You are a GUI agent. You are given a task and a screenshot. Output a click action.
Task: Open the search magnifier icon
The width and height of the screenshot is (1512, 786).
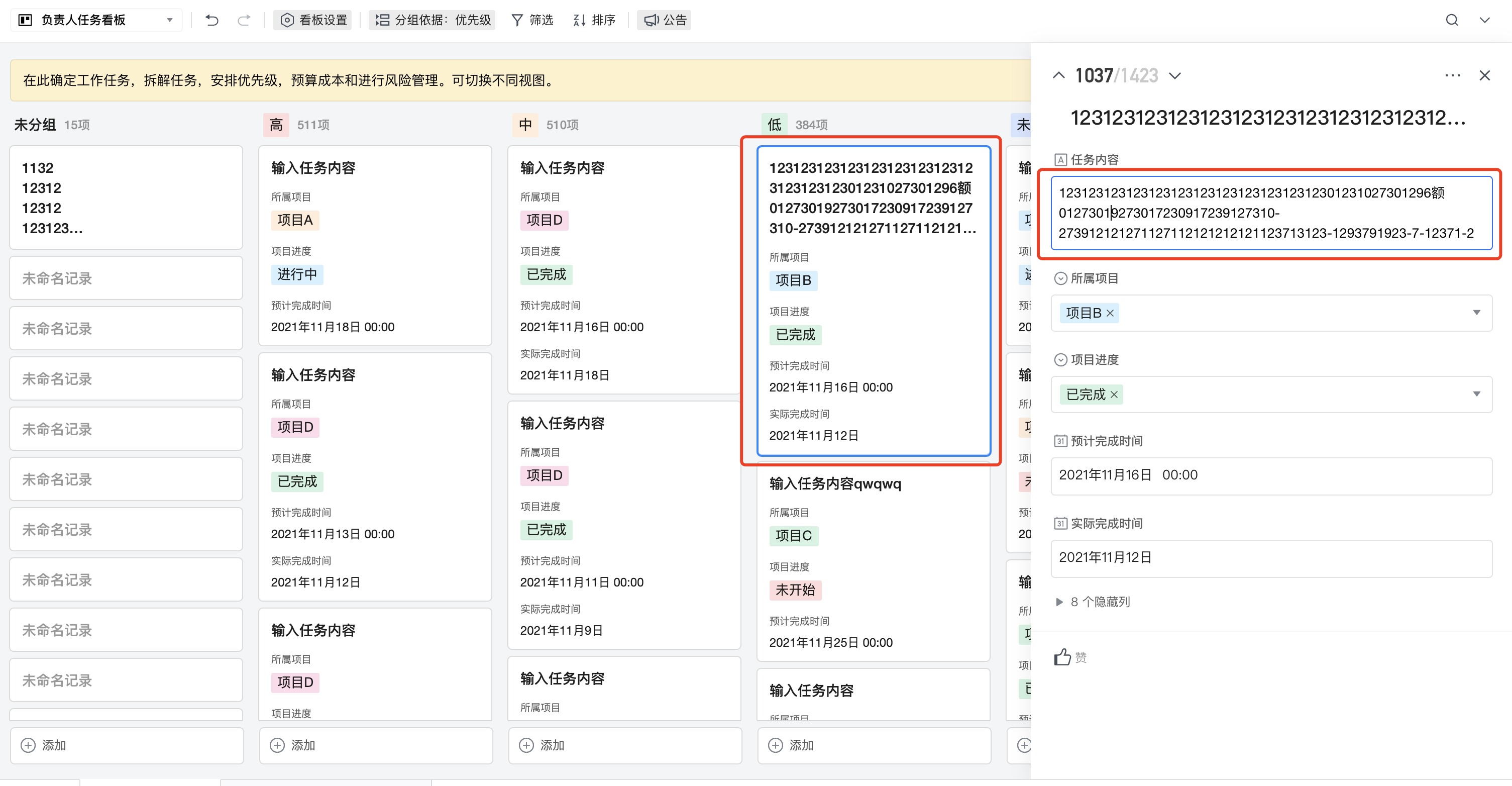[x=1452, y=21]
